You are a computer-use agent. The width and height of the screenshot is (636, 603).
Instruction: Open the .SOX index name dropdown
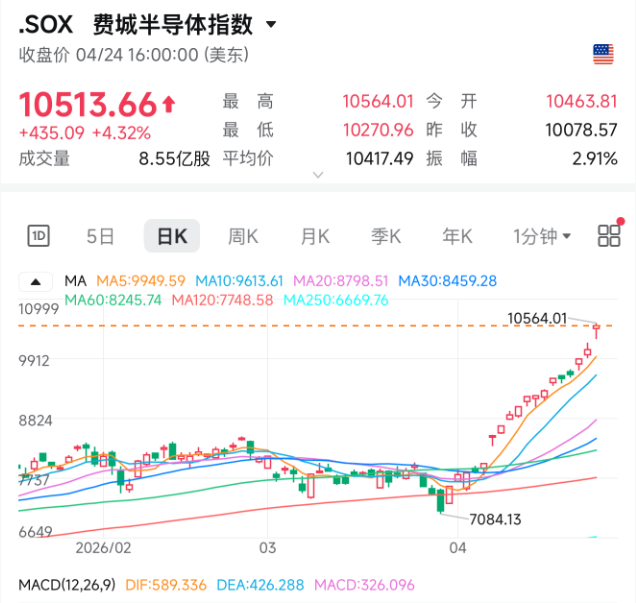pyautogui.click(x=272, y=24)
